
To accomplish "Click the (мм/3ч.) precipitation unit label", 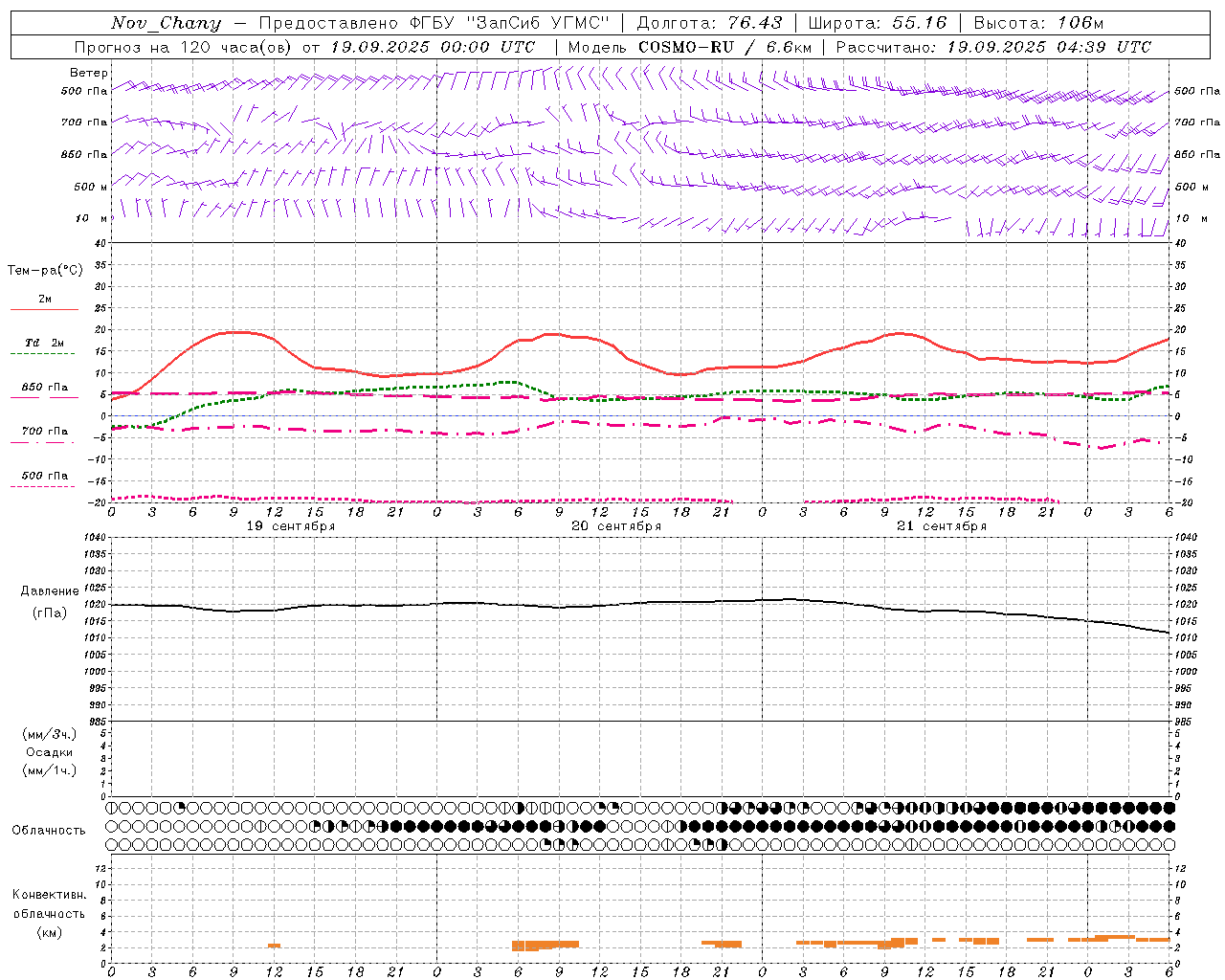I will (x=50, y=734).
